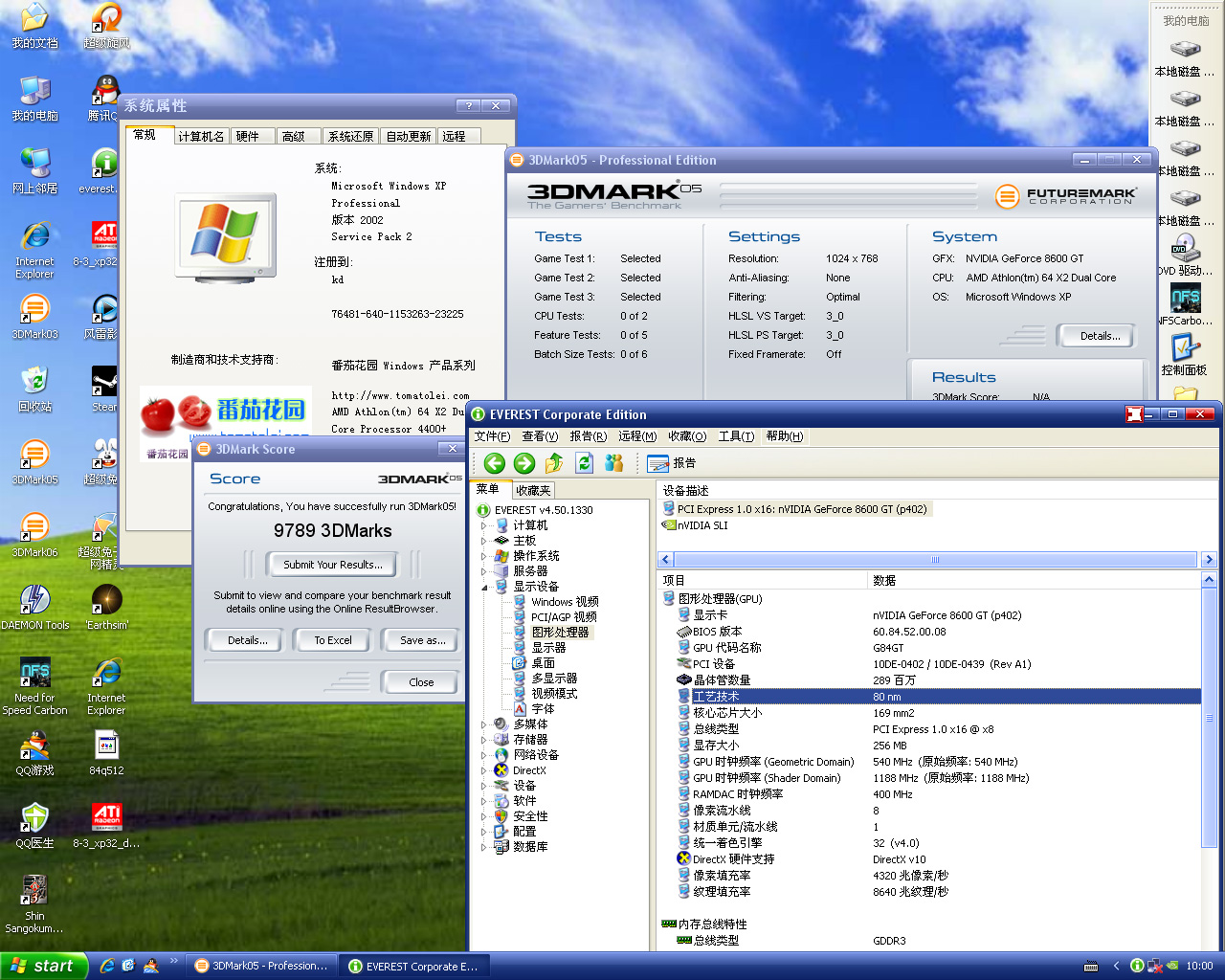The image size is (1225, 980).
Task: Open the 报告 report toolbar button
Action: pos(672,463)
